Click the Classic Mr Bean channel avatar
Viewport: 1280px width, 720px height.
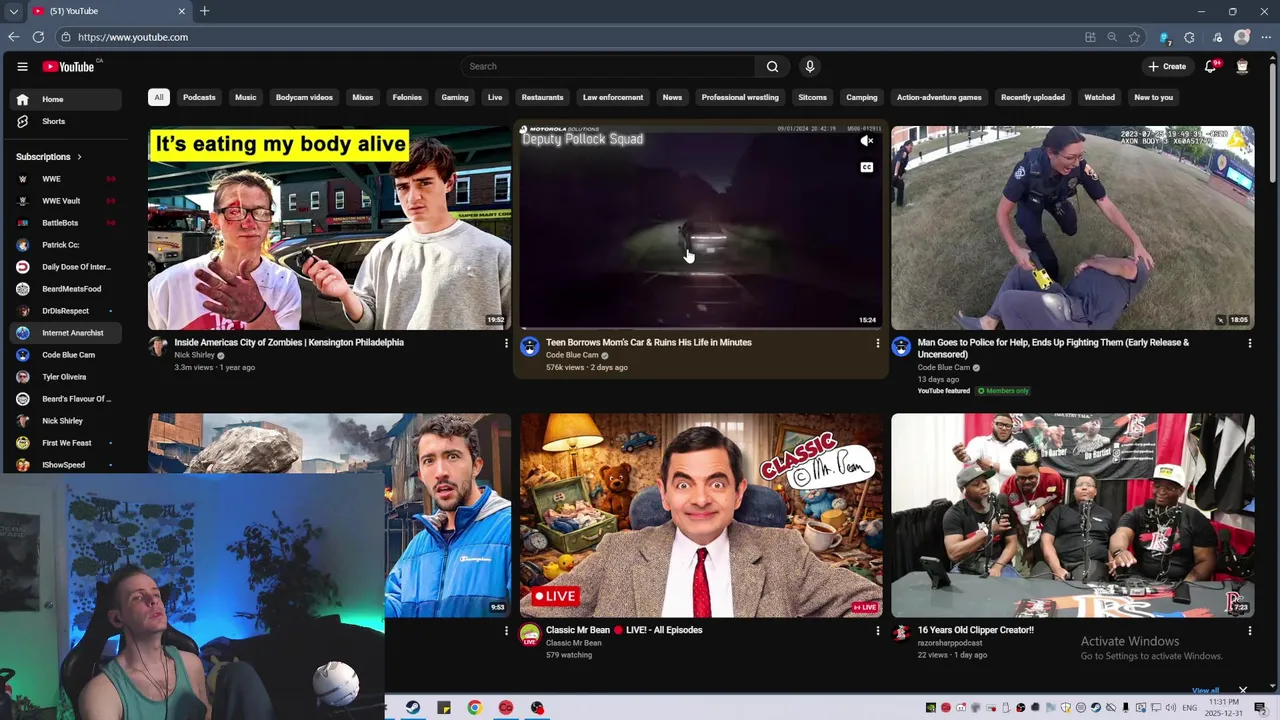click(530, 635)
